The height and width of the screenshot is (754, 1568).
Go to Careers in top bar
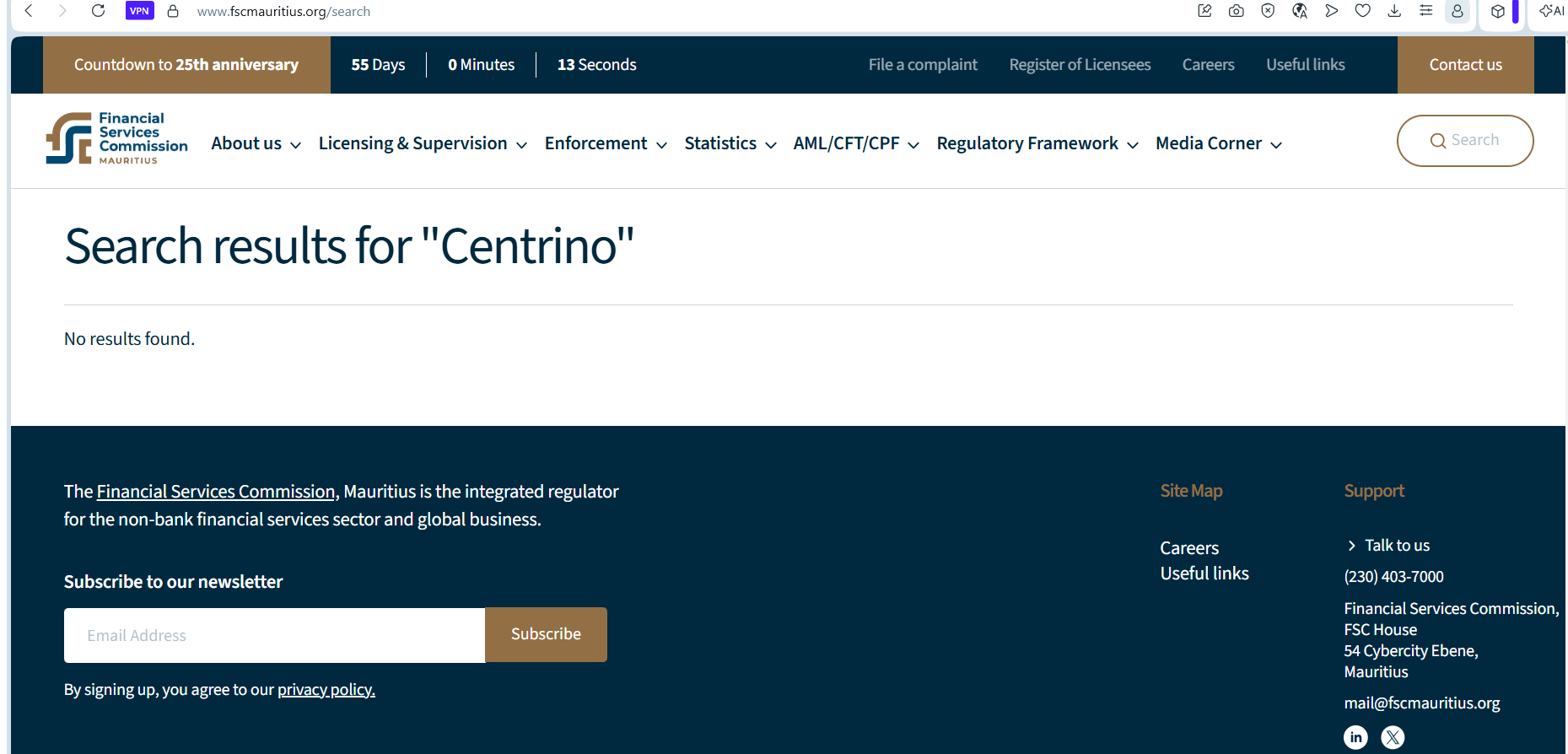pos(1208,65)
